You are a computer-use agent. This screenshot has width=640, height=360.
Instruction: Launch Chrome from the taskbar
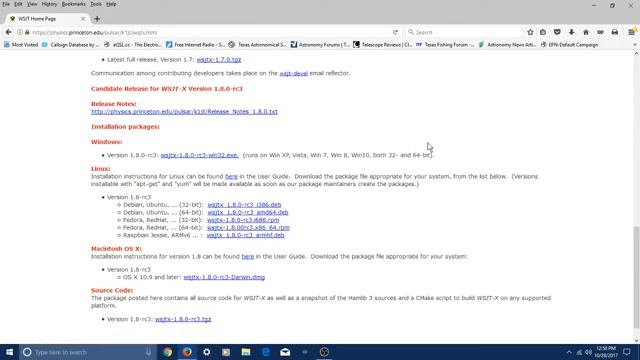click(x=167, y=352)
